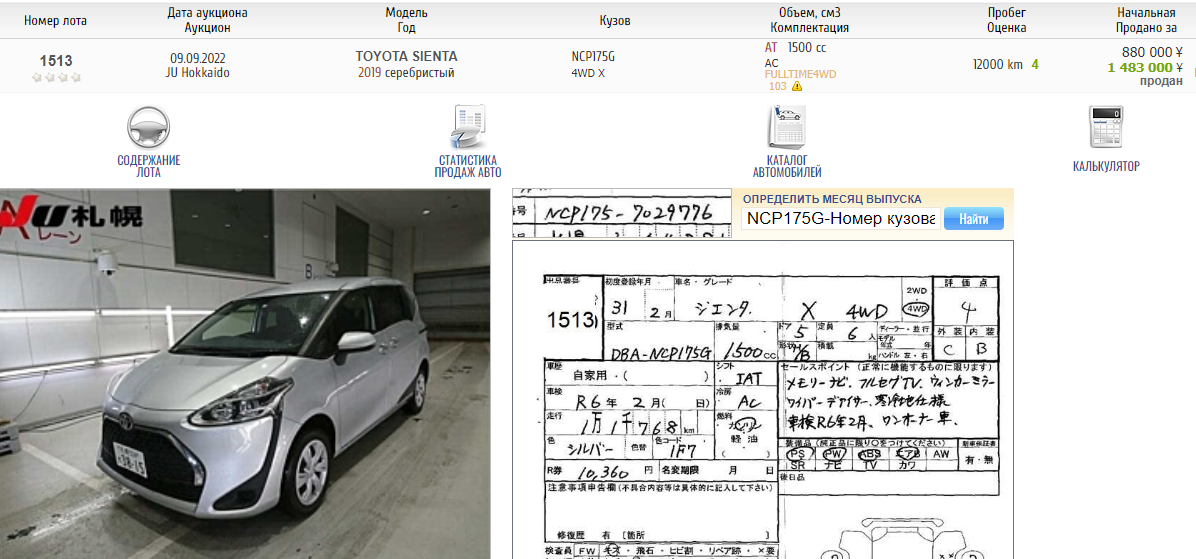Screen dimensions: 1196x559
Task: Click lot number 1513
Action: 56,61
